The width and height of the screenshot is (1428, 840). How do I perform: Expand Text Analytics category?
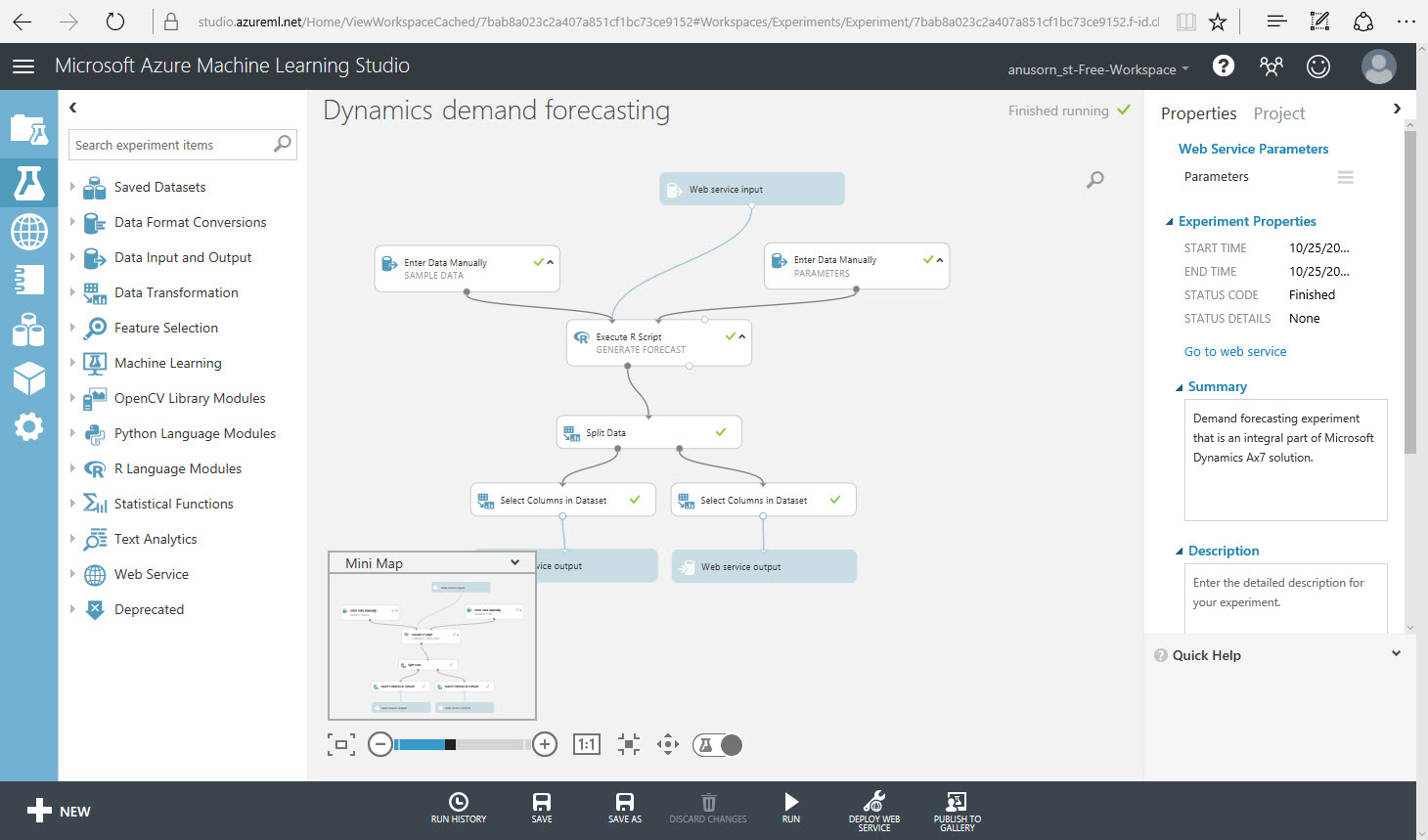pyautogui.click(x=72, y=538)
